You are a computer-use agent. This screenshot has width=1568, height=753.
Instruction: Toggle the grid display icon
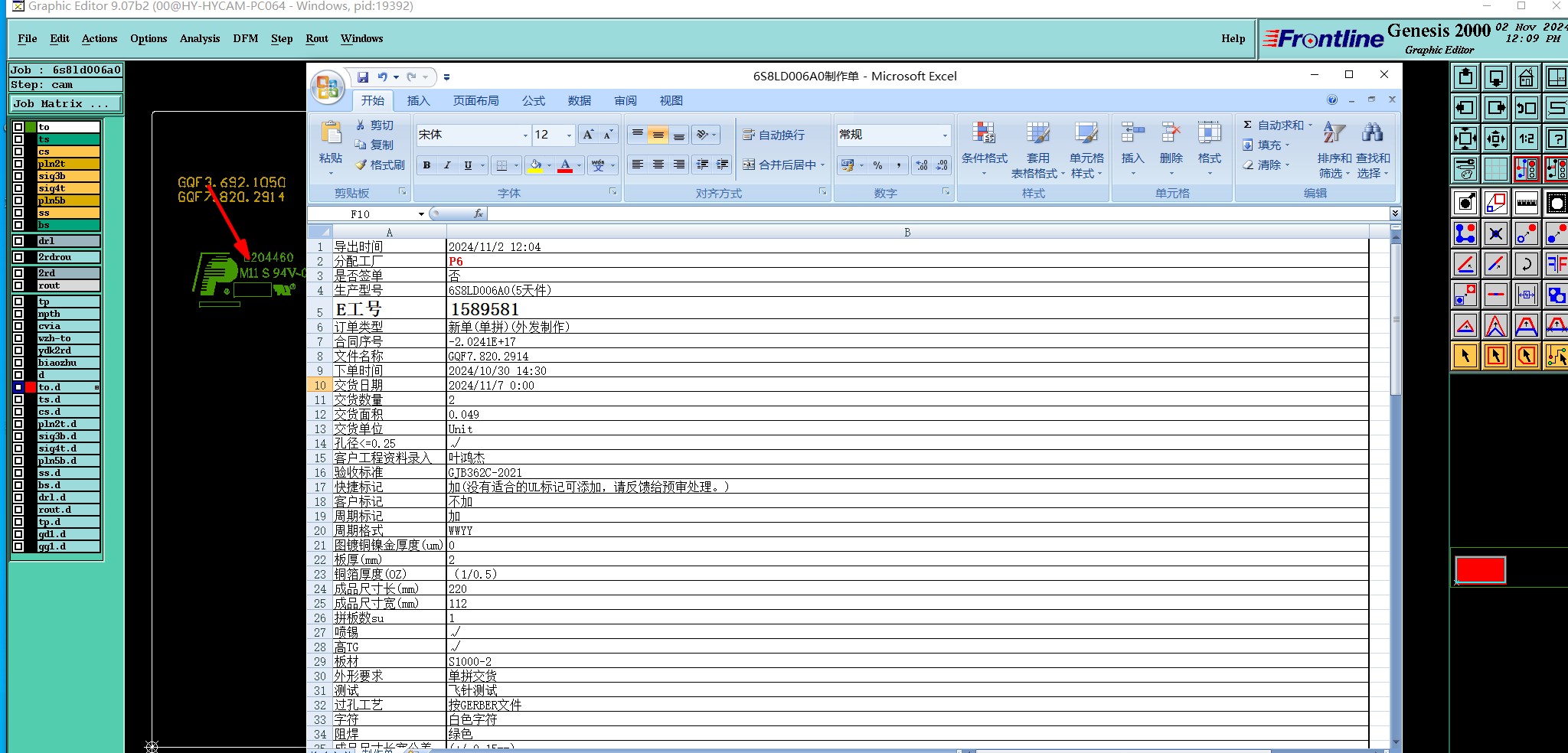tap(1496, 169)
